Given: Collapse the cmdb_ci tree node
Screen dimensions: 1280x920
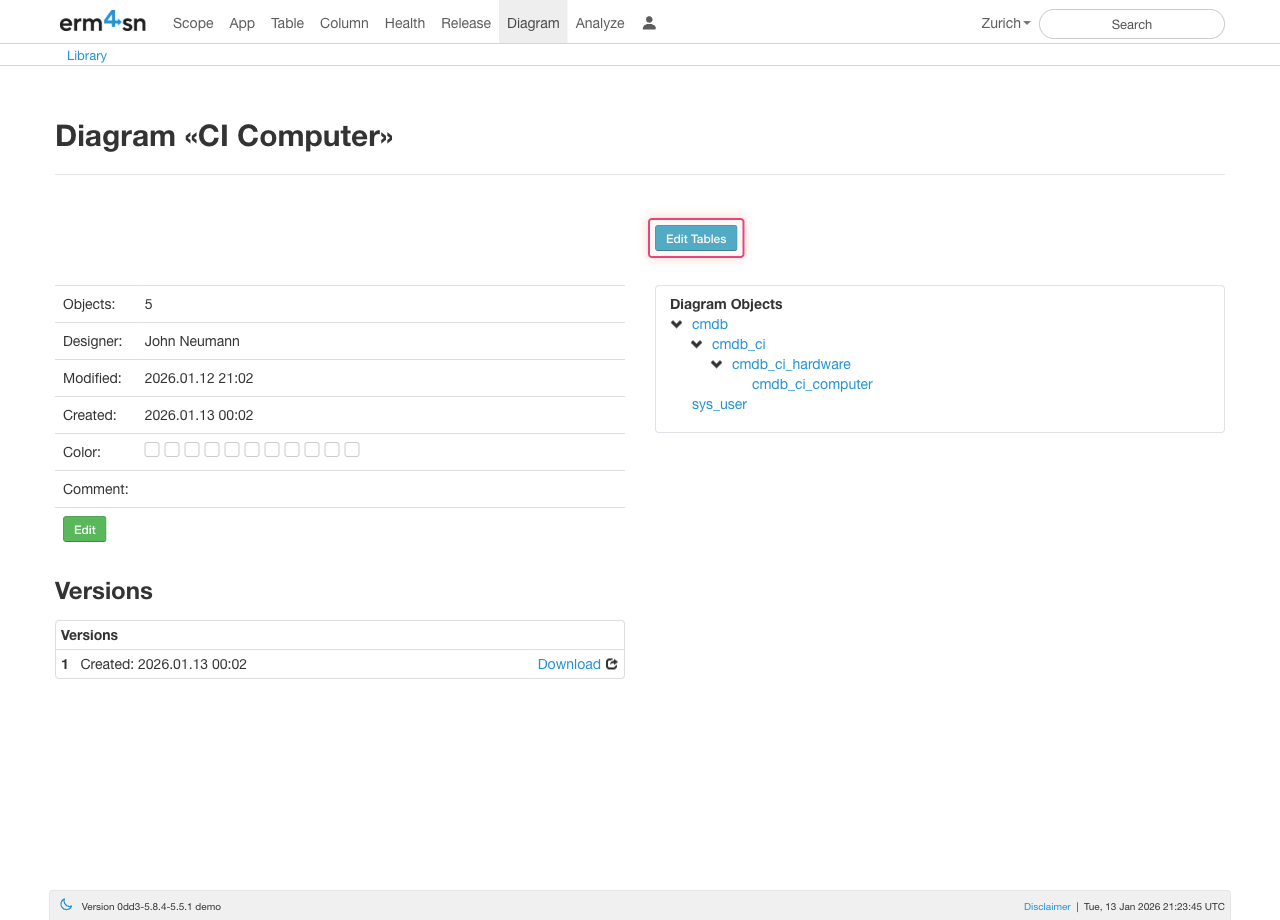Looking at the screenshot, I should (697, 344).
